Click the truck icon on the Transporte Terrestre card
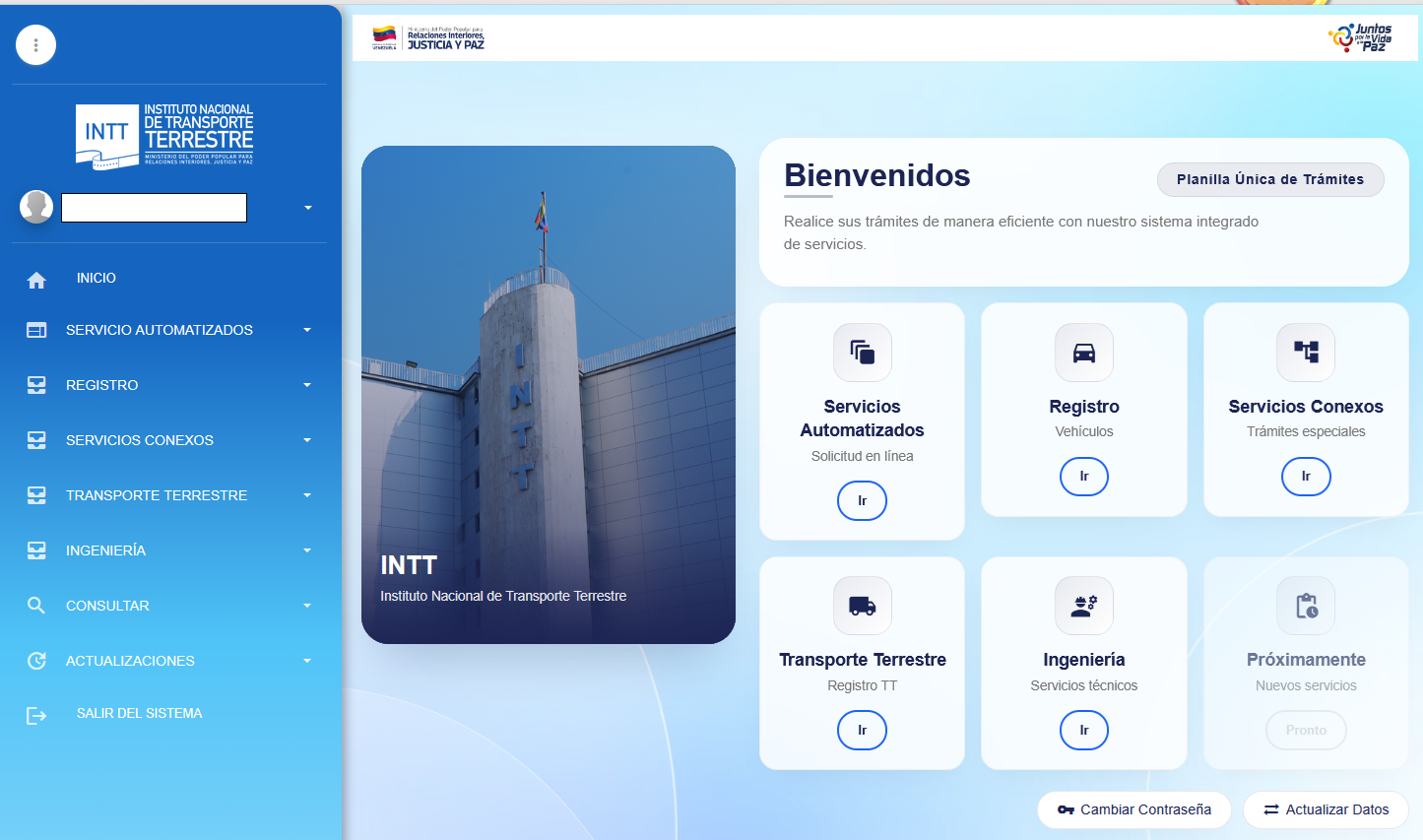 (863, 606)
